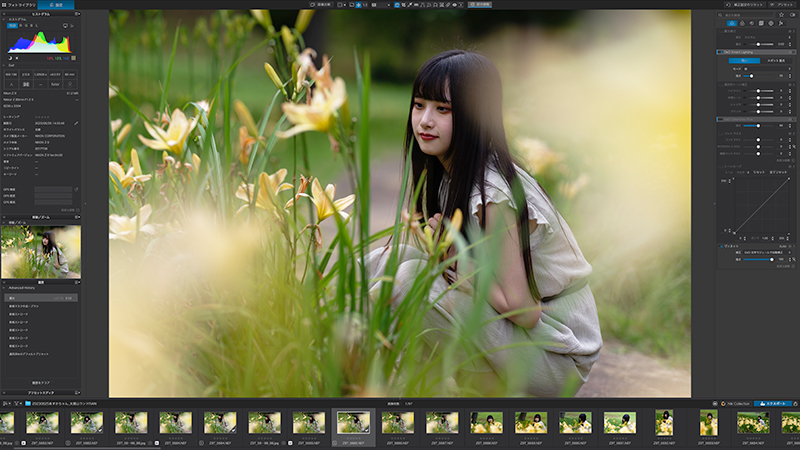Click the 1:1 zoom icon
800x450 pixels.
(365, 5)
